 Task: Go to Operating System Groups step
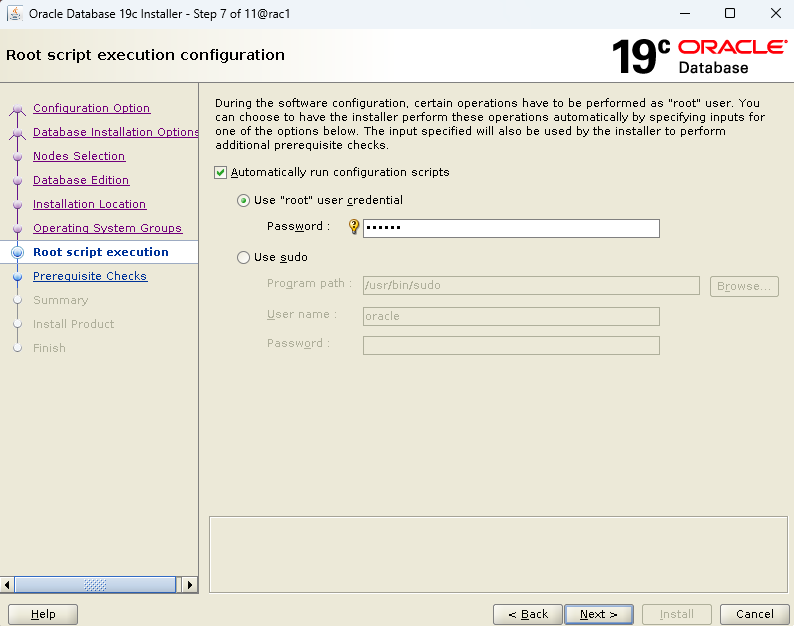[107, 228]
